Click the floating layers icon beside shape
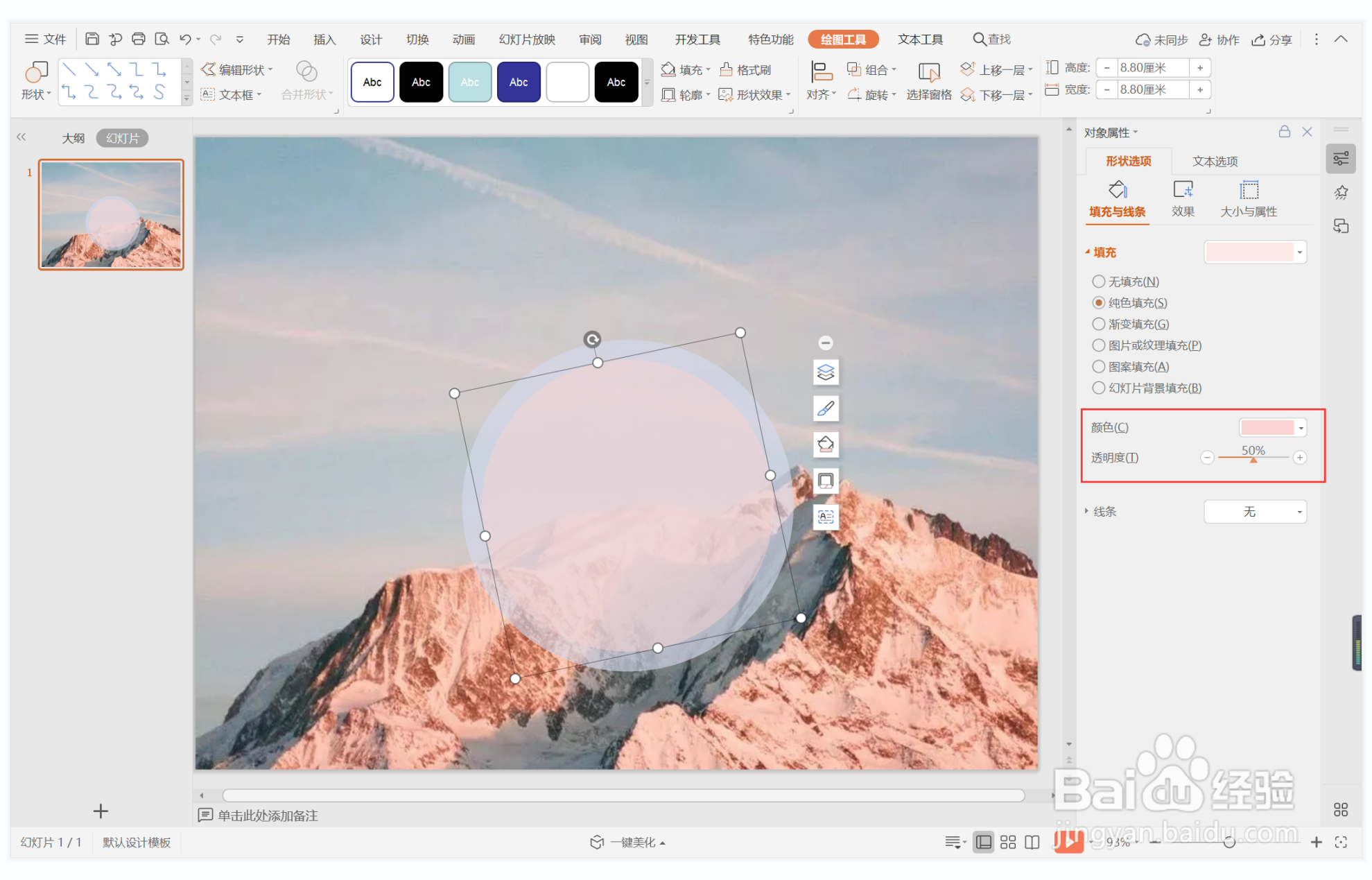1372x880 pixels. click(825, 372)
